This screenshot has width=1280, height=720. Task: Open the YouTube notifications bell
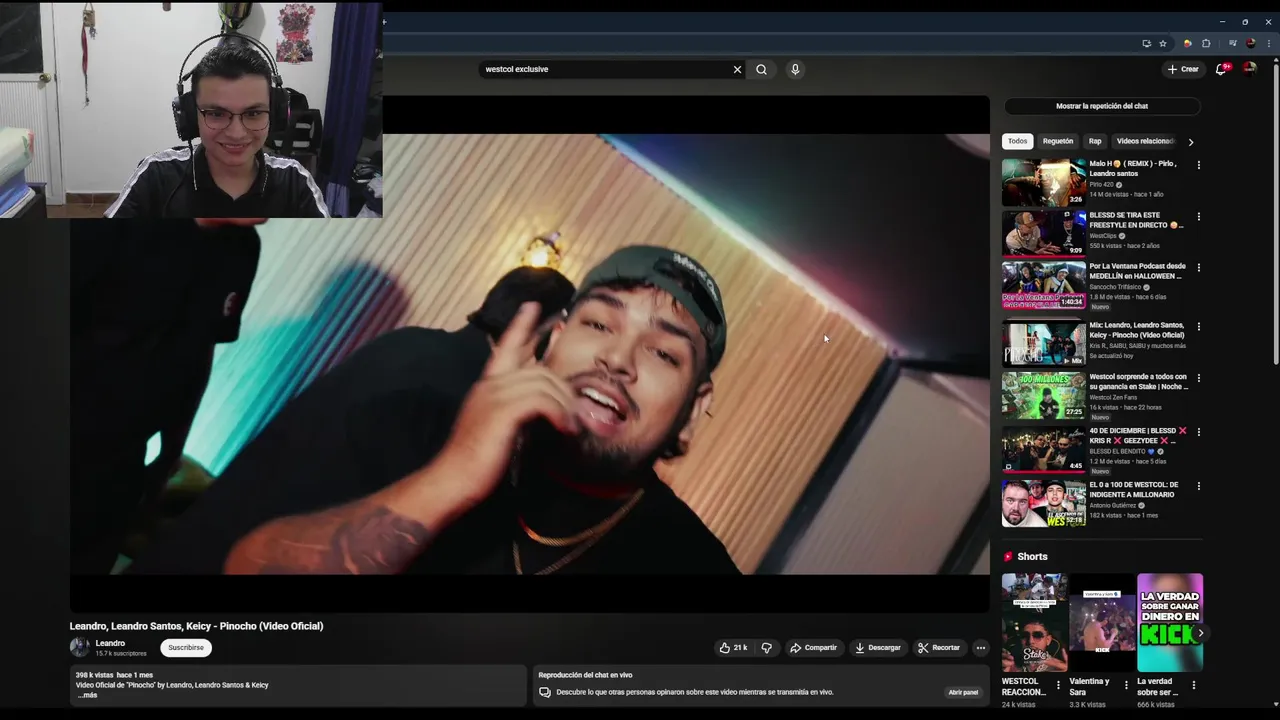click(x=1221, y=69)
